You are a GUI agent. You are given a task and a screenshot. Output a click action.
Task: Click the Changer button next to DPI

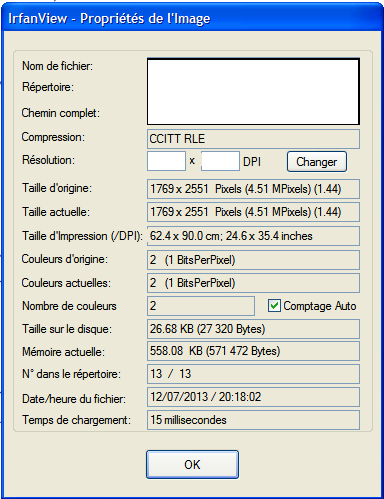[317, 162]
